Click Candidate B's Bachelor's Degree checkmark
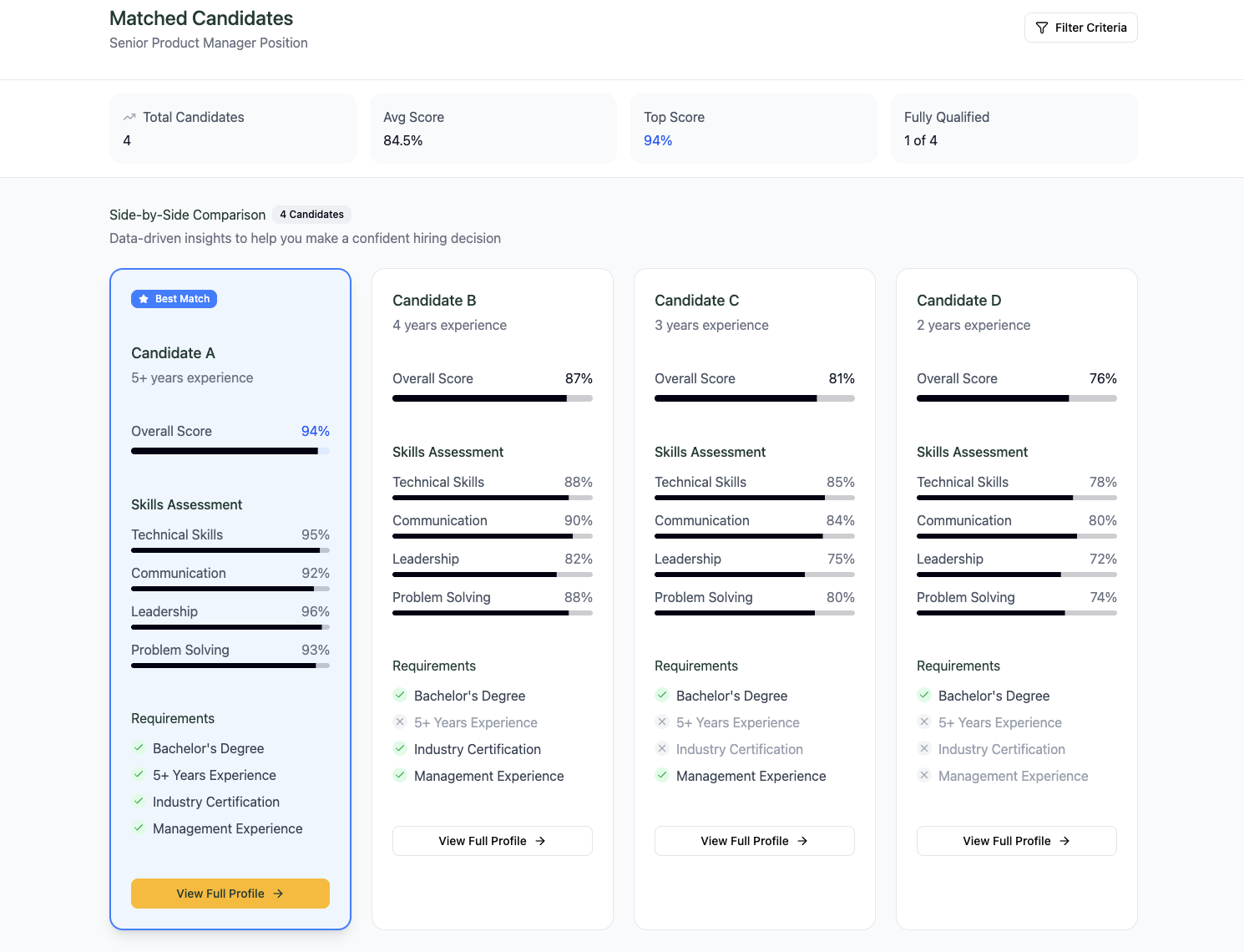The width and height of the screenshot is (1244, 952). click(x=400, y=695)
